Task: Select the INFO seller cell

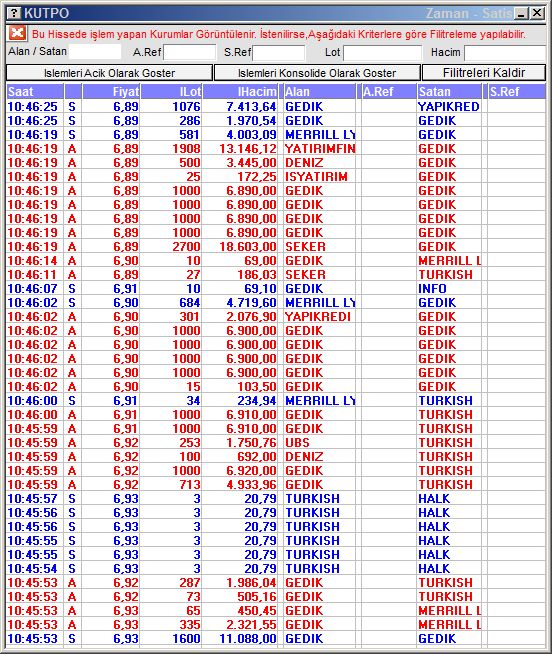Action: tap(449, 289)
